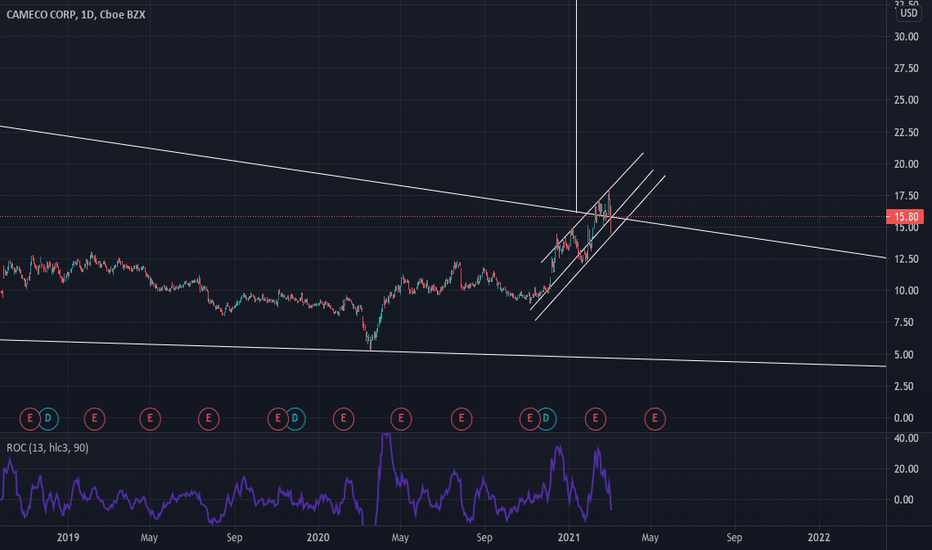
Task: Click the USD currency button
Action: [908, 13]
